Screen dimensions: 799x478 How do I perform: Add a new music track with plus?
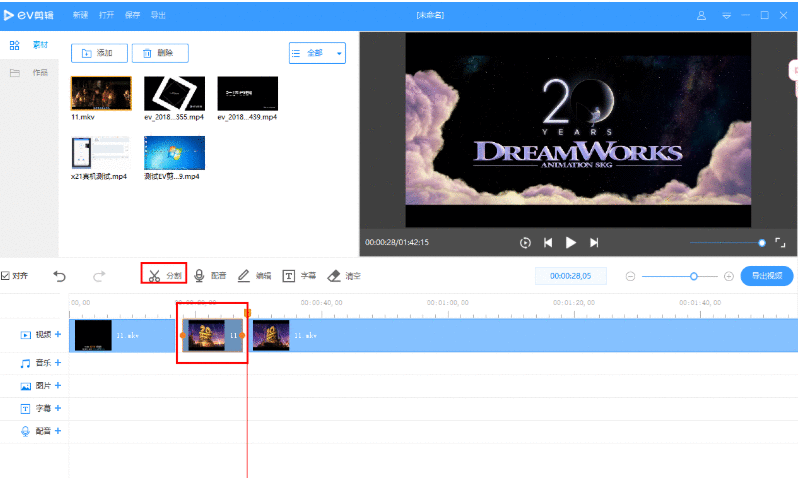click(58, 363)
